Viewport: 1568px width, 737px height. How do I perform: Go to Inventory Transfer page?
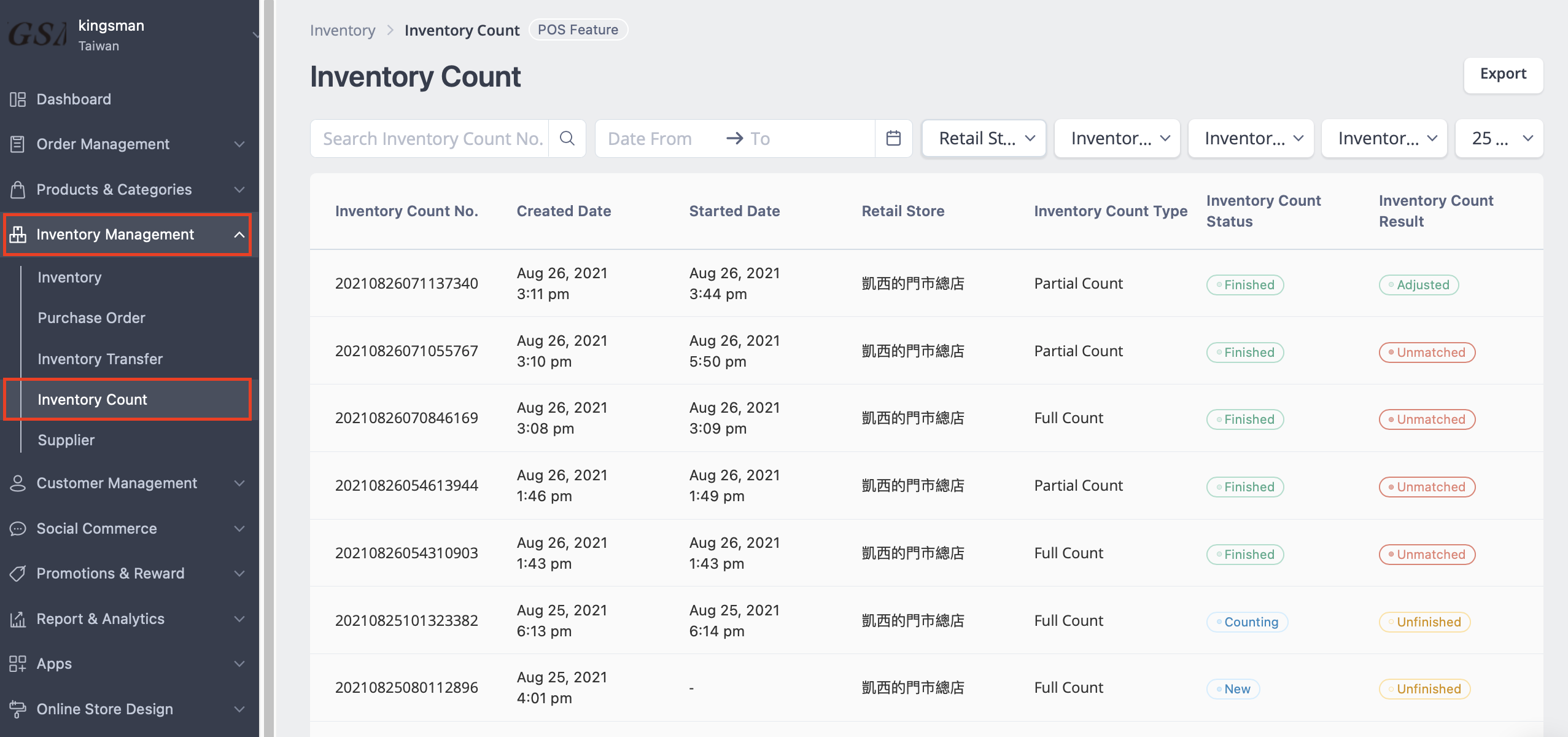[100, 359]
